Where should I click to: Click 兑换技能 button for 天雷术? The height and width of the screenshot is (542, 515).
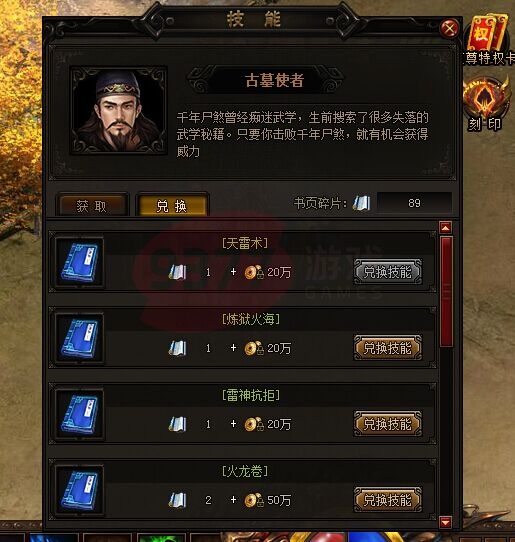coord(387,272)
